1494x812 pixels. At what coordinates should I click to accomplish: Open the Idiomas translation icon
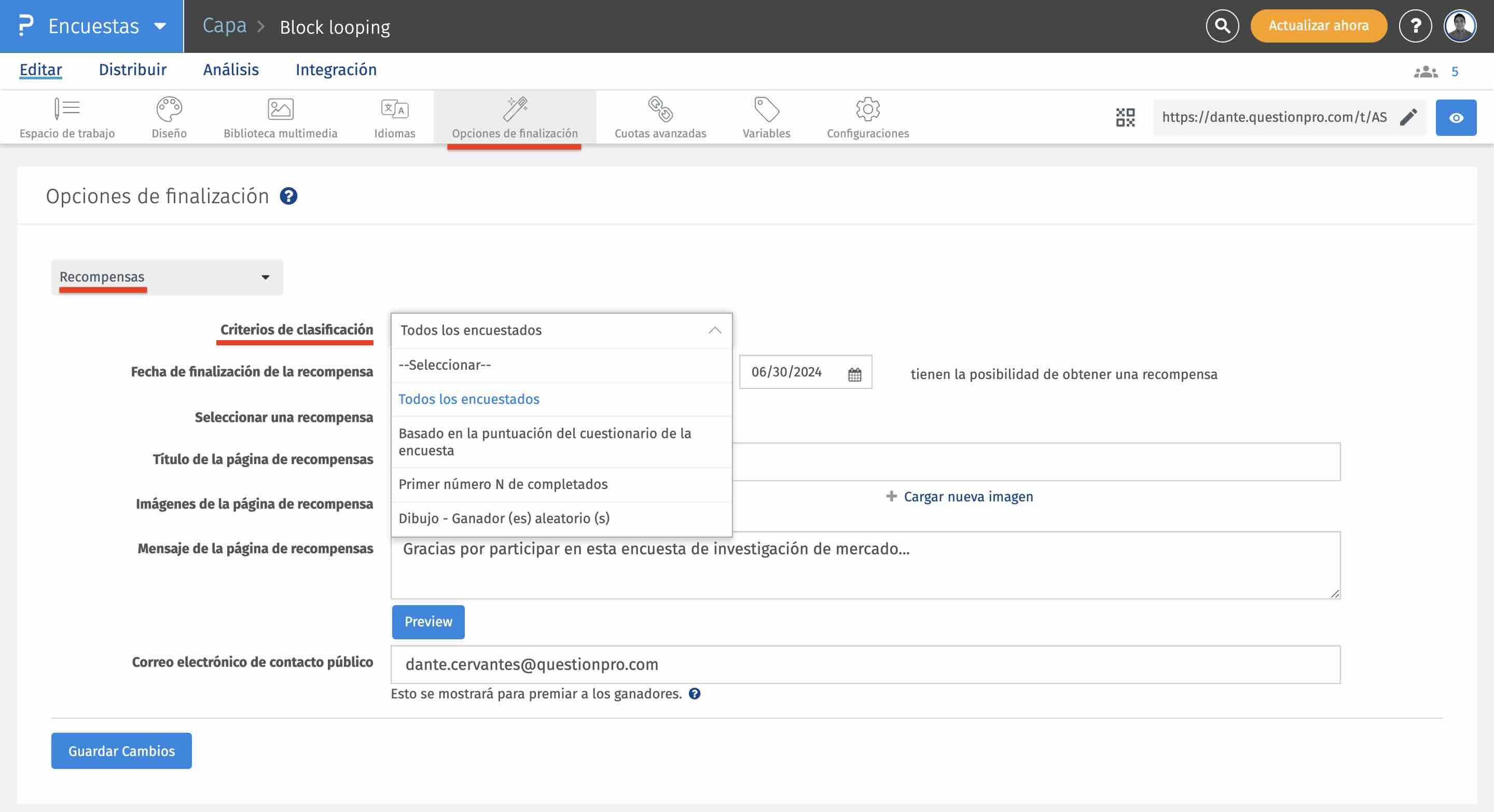click(x=394, y=109)
